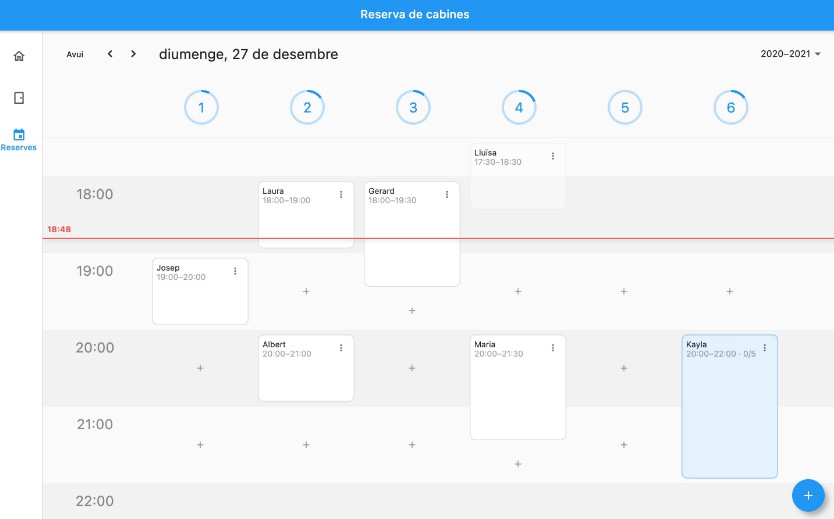834x519 pixels.
Task: Add reservation at 19:00 in cabin 2
Action: (306, 291)
